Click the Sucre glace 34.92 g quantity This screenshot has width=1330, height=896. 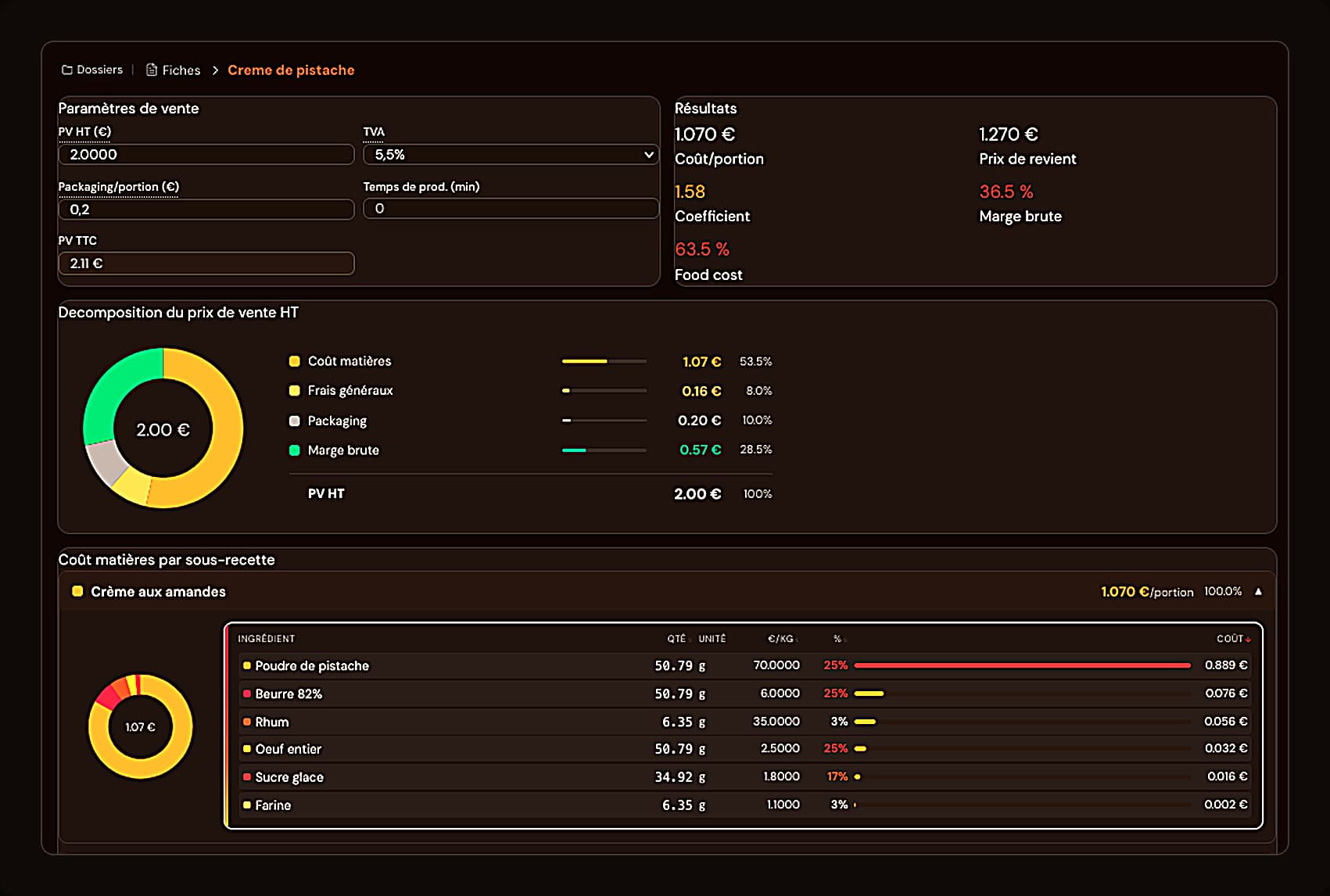tap(680, 777)
